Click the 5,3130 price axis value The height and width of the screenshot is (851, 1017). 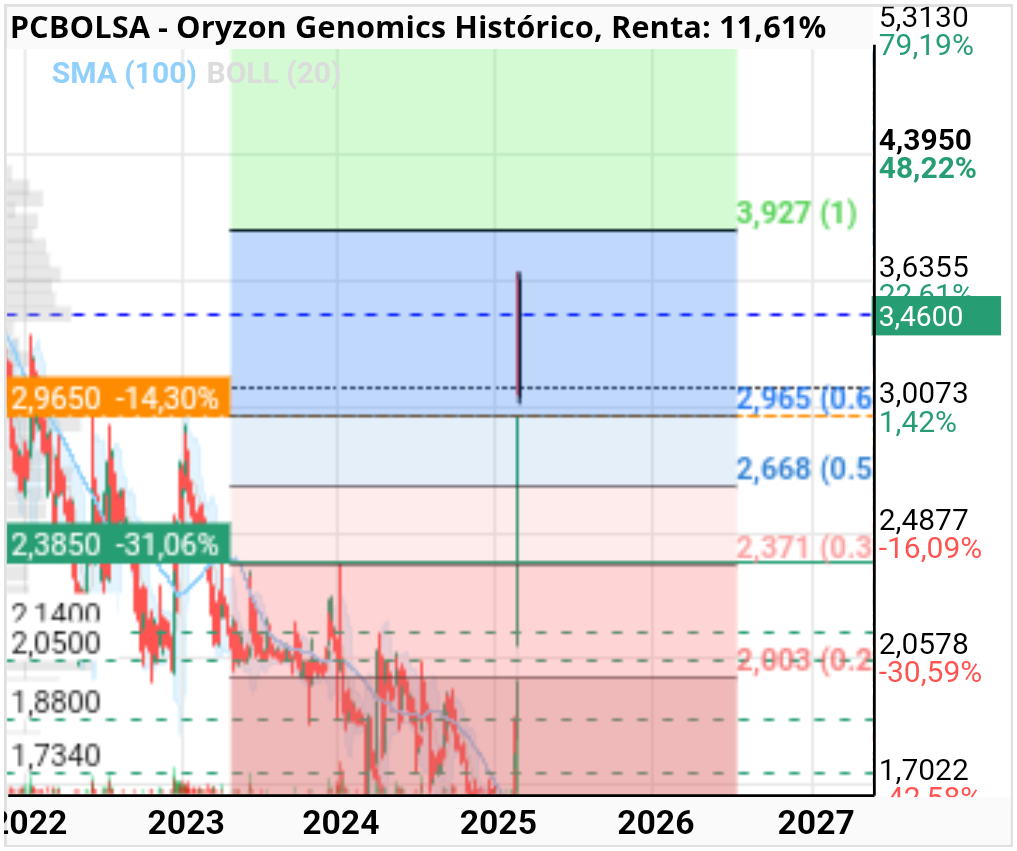[x=924, y=17]
